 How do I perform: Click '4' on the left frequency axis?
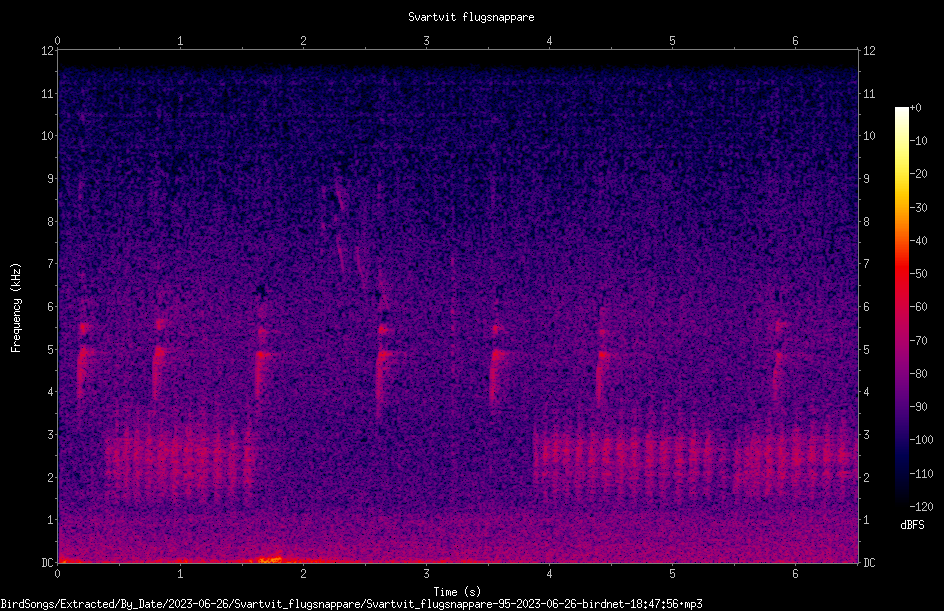pyautogui.click(x=51, y=392)
